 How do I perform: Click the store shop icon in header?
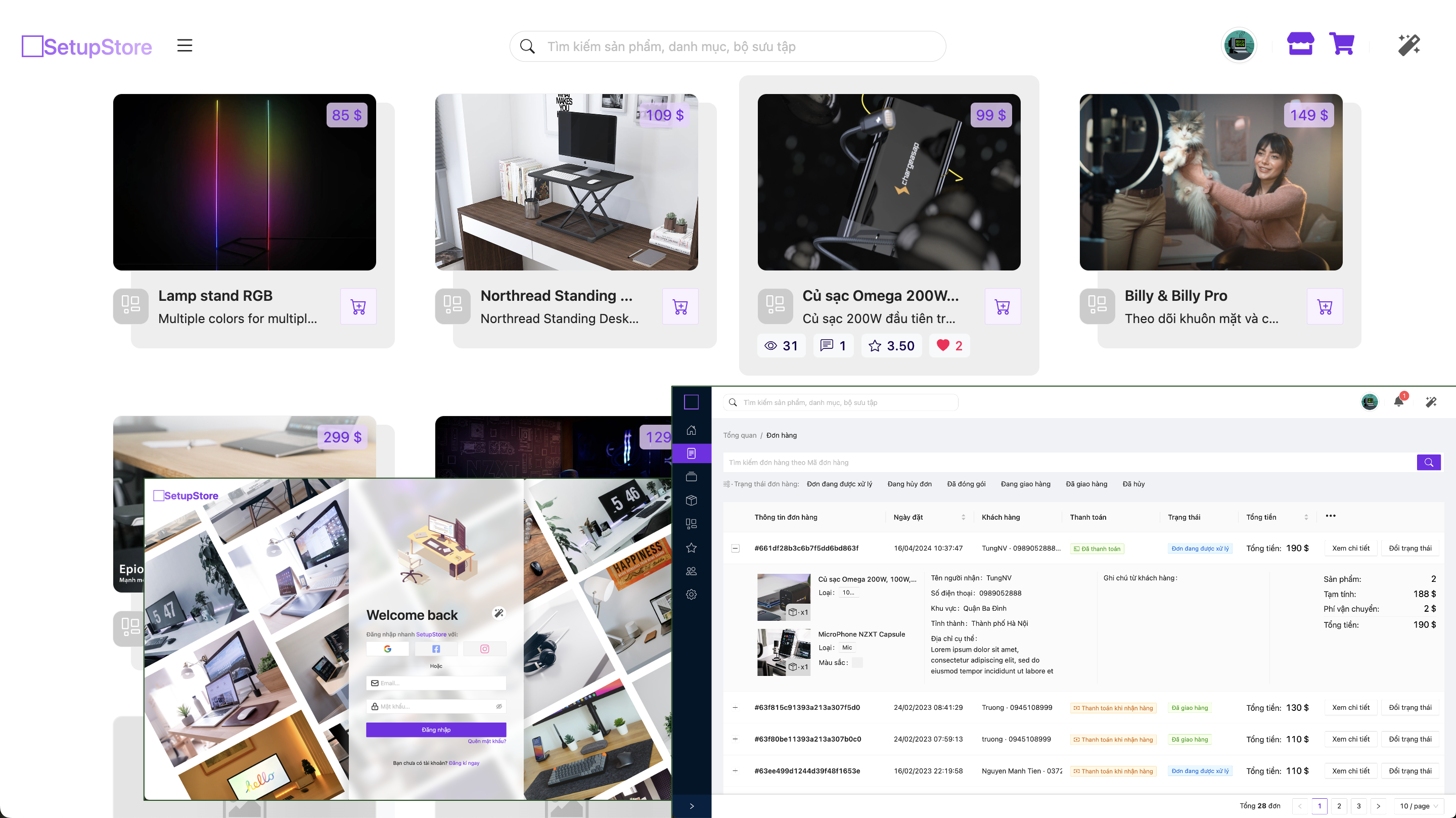1300,44
